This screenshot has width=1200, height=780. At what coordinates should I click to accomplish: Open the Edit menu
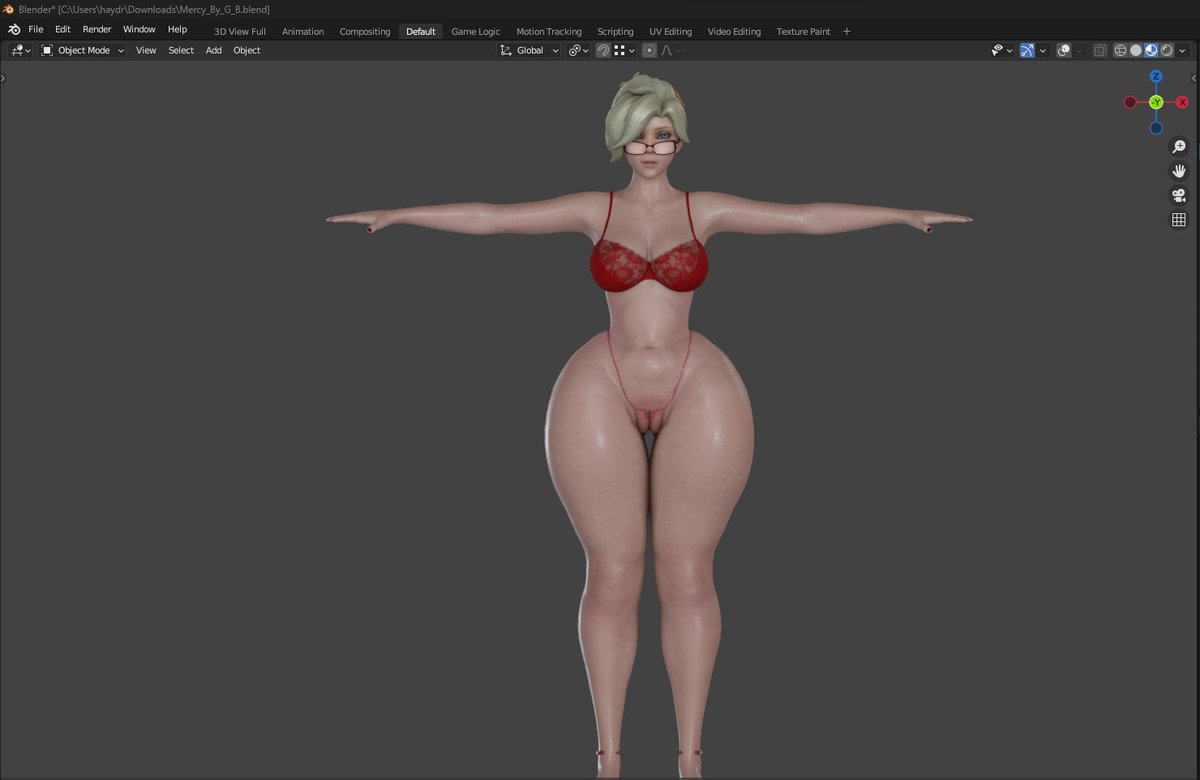(x=62, y=30)
